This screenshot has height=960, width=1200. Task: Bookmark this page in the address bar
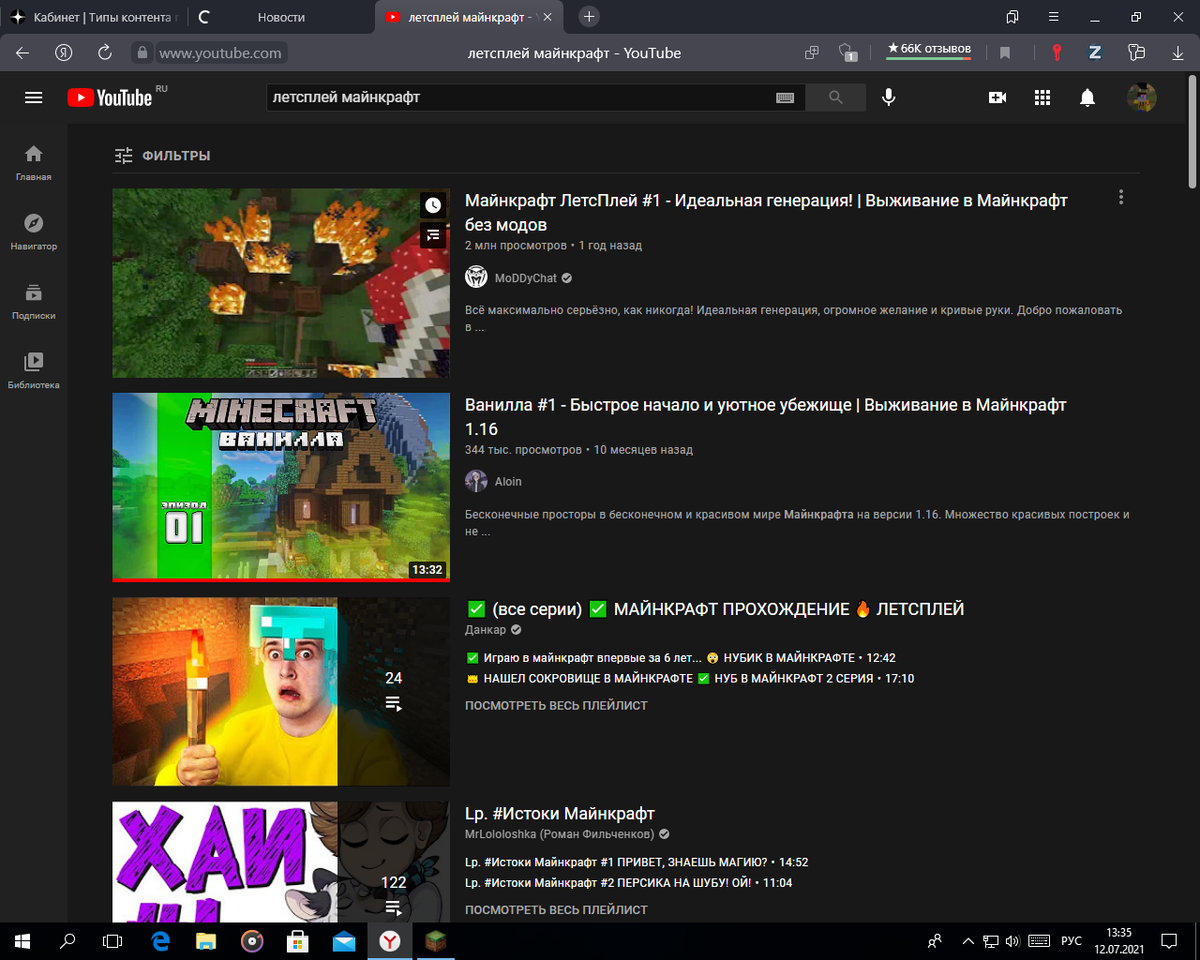(x=1005, y=53)
